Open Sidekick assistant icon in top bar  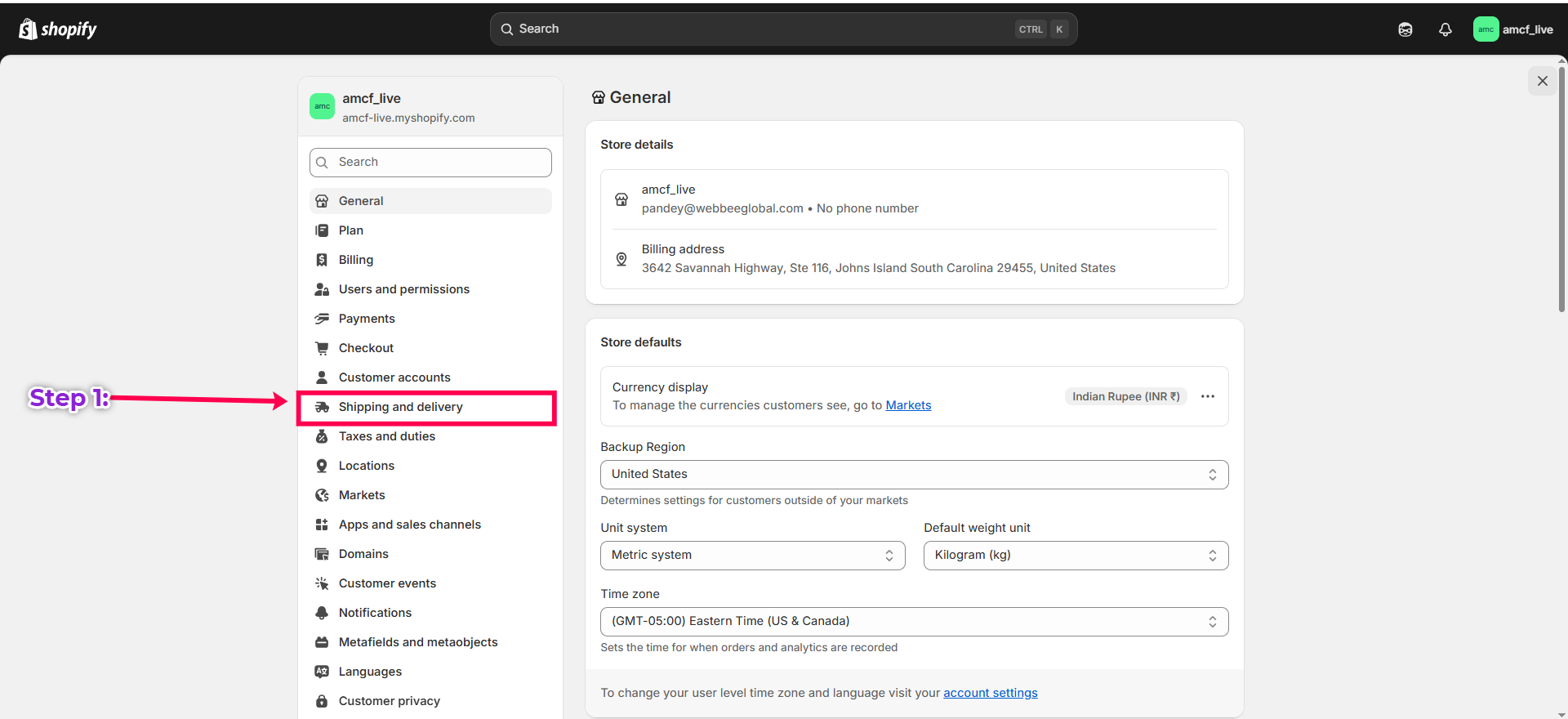[1405, 29]
